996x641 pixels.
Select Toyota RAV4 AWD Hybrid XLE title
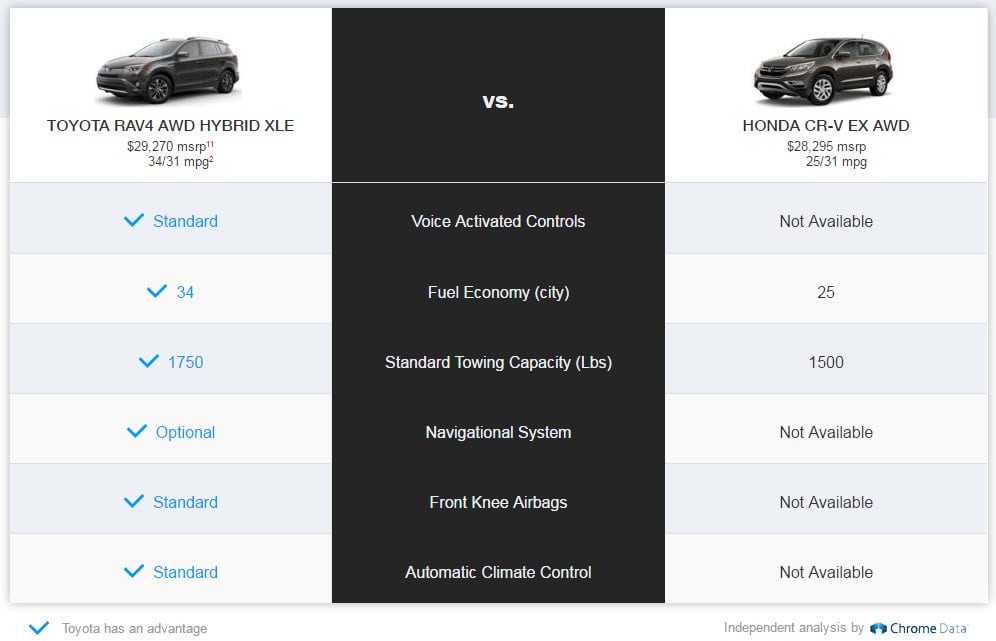[x=170, y=126]
